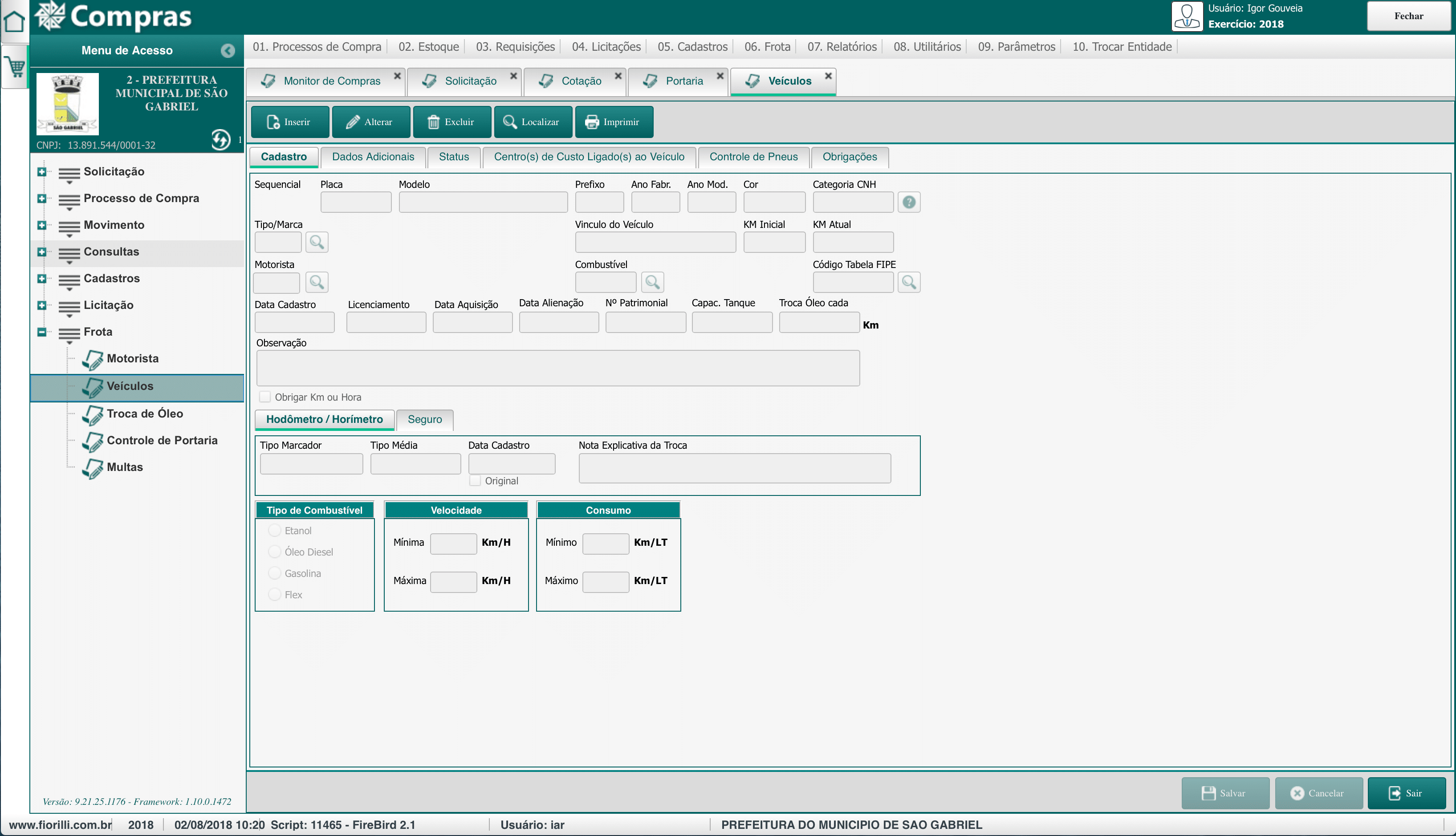
Task: Click the Inserir toolbar button
Action: [290, 122]
